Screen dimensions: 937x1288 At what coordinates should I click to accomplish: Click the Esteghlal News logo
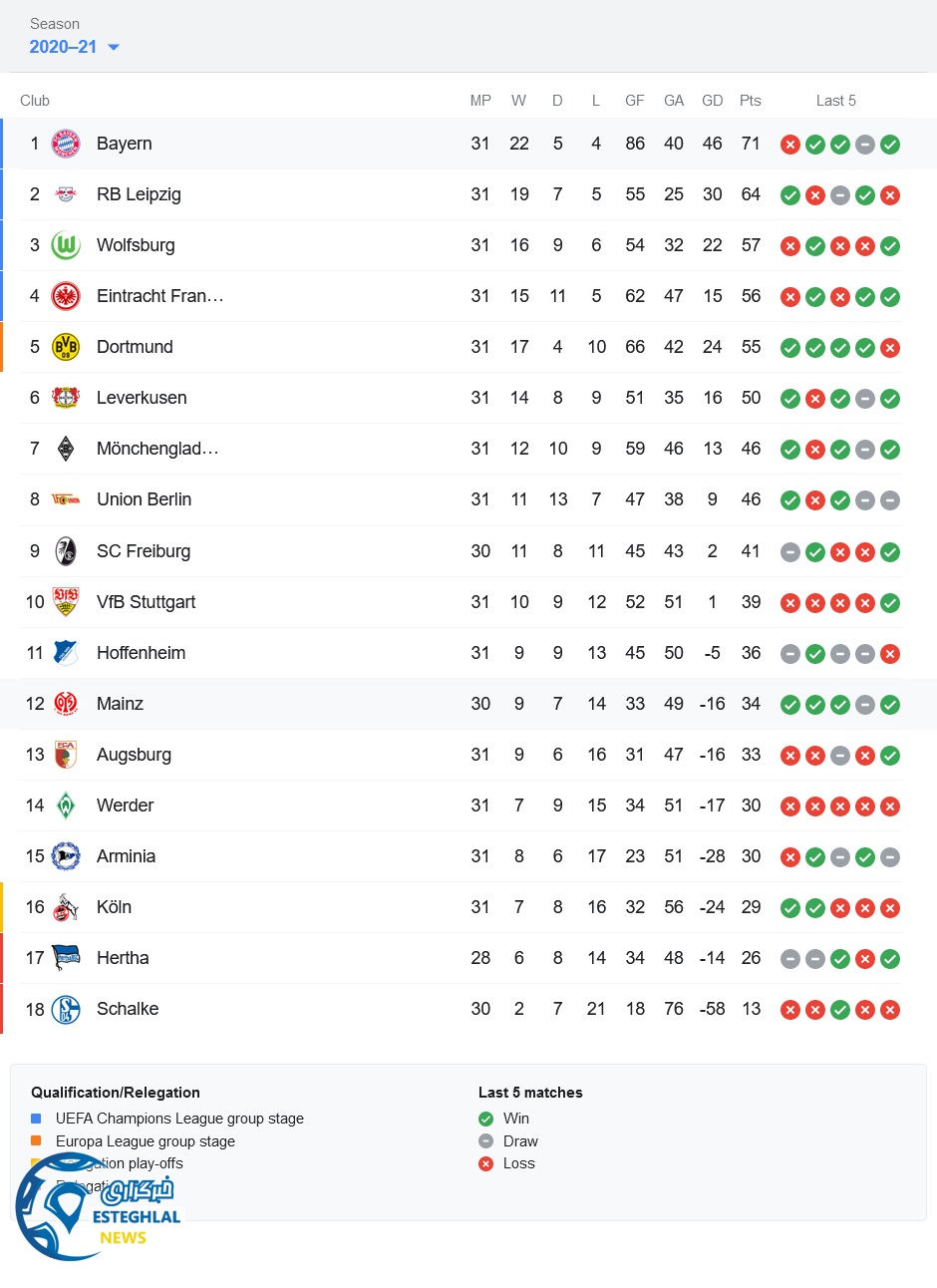pyautogui.click(x=98, y=1208)
